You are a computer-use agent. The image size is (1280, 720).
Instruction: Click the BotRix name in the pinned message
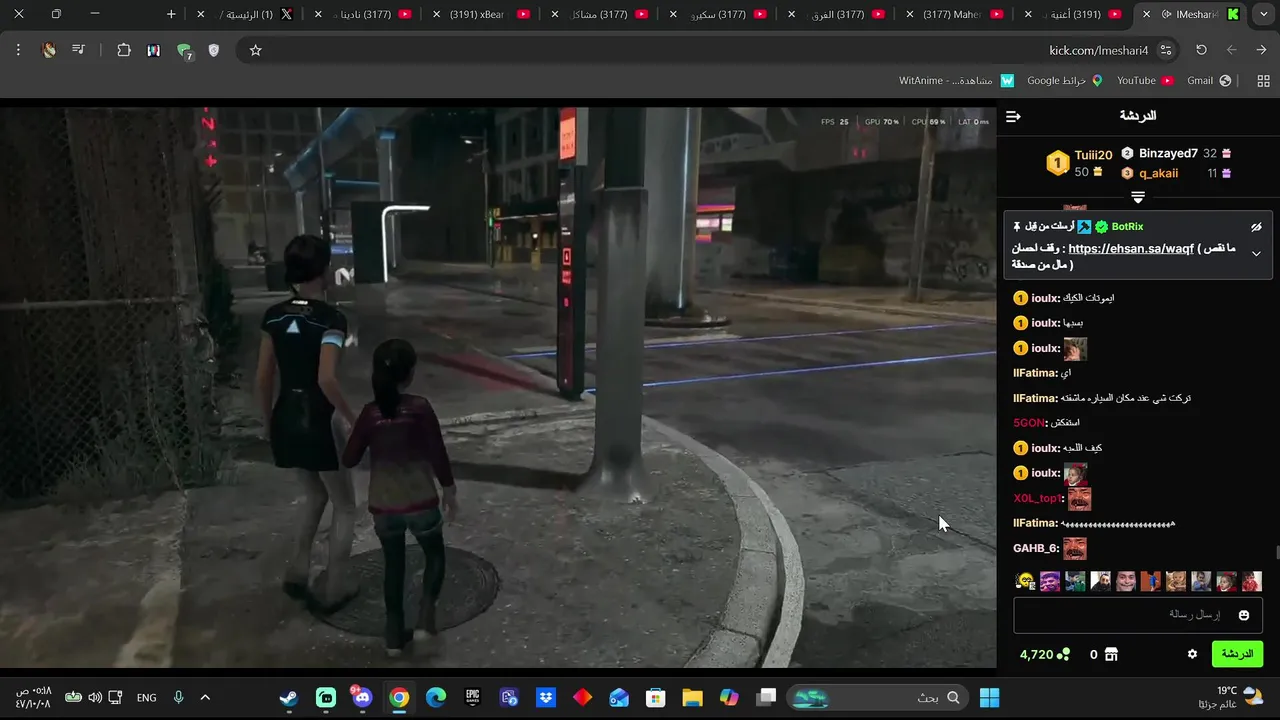[x=1127, y=227]
